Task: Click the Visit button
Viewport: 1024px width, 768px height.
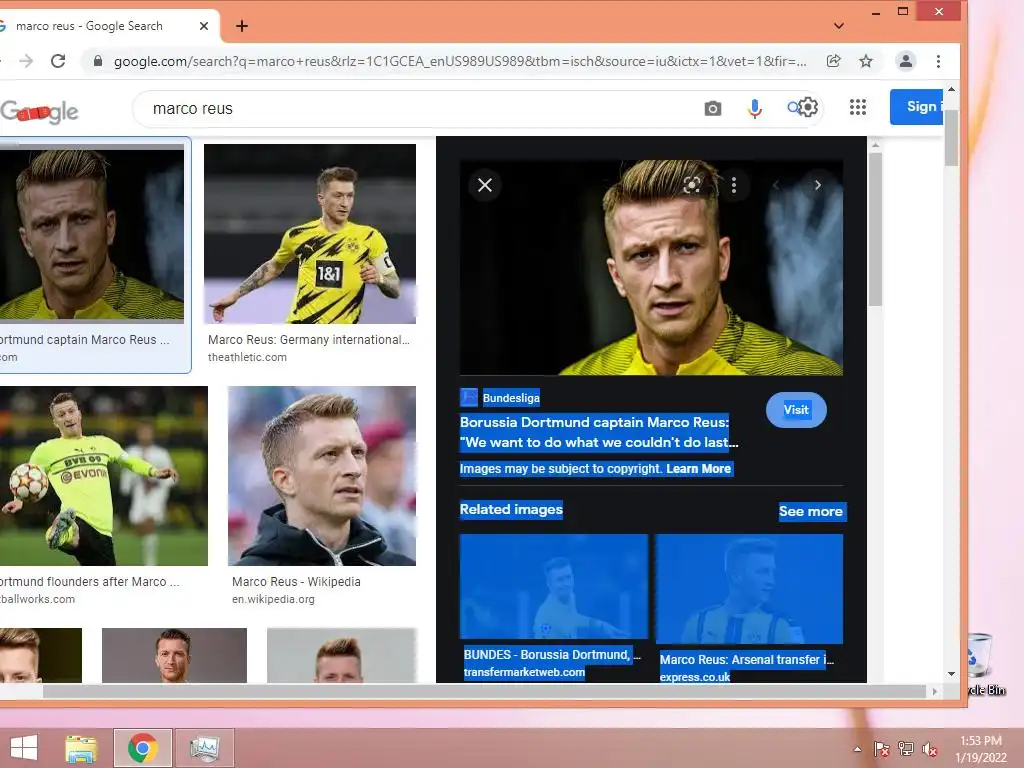Action: coord(796,409)
